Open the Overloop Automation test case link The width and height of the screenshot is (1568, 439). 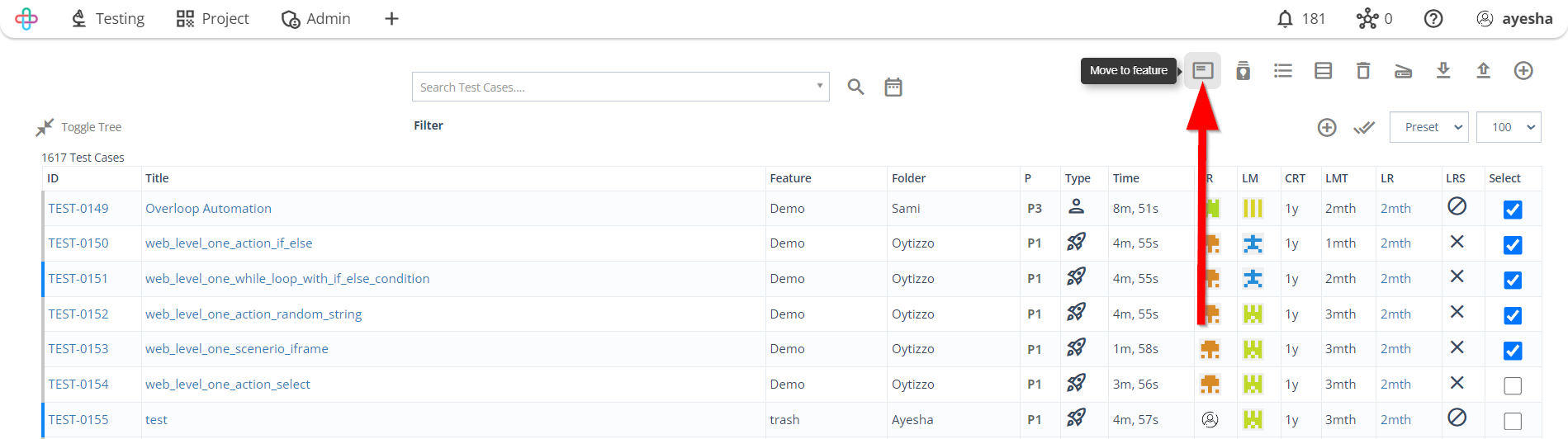pyautogui.click(x=208, y=209)
